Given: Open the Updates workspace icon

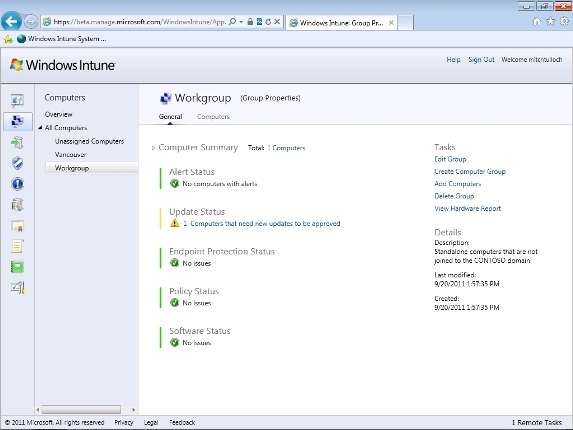Looking at the screenshot, I should point(17,142).
